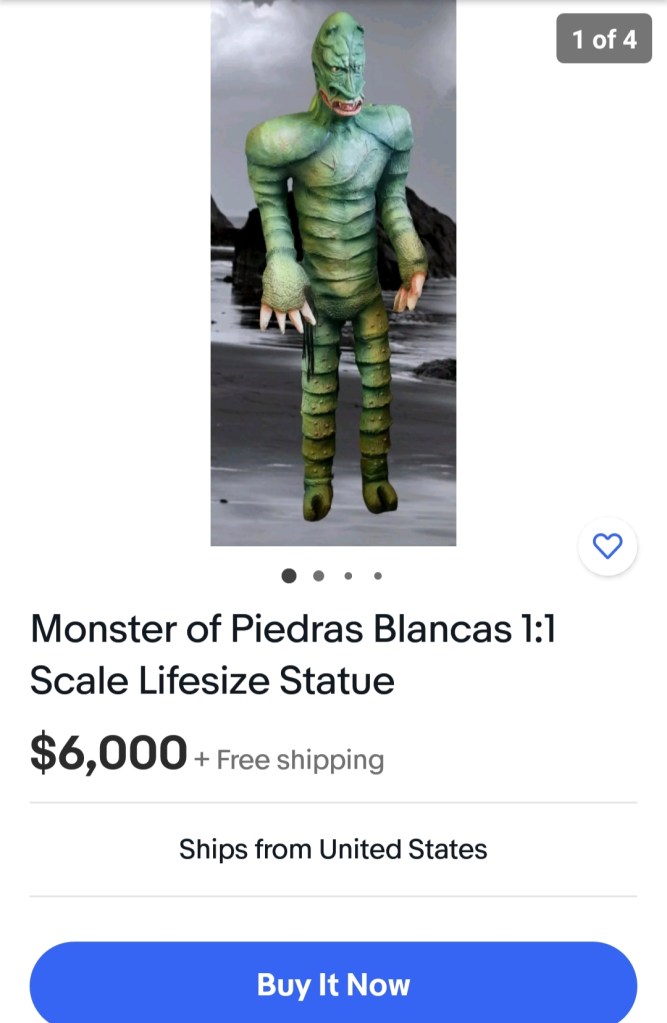Tap the $6,000 price
The height and width of the screenshot is (1023, 667).
pyautogui.click(x=108, y=752)
